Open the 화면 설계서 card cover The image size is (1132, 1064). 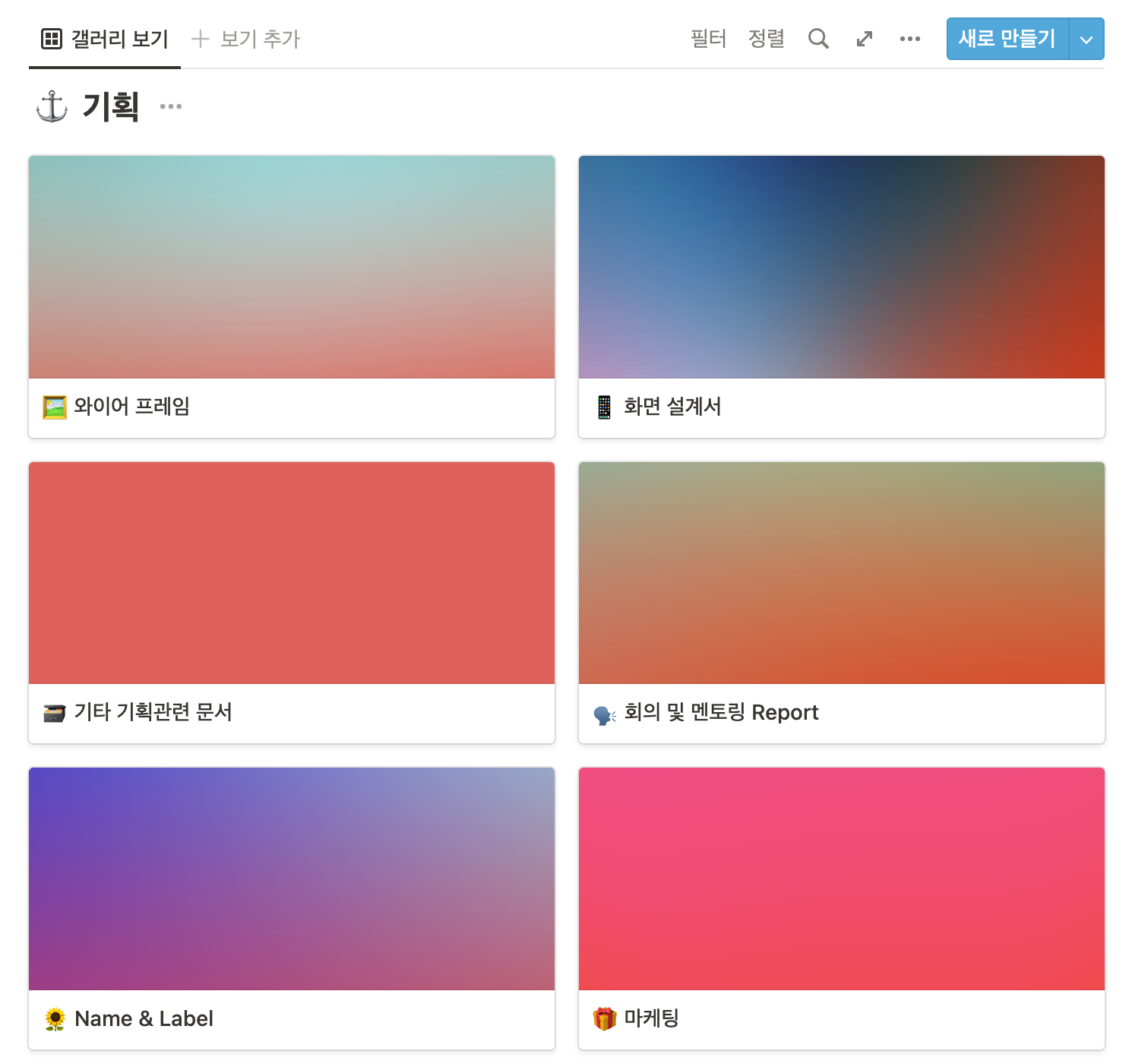click(842, 267)
